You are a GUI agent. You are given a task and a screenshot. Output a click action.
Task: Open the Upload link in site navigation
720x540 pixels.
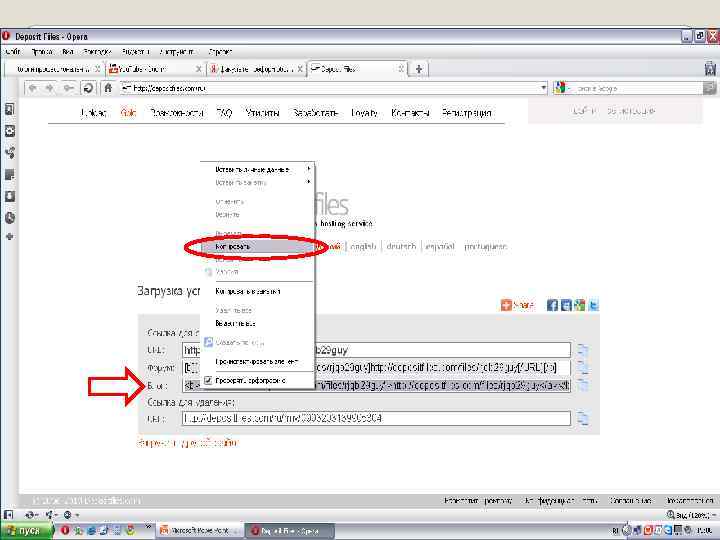coord(94,112)
